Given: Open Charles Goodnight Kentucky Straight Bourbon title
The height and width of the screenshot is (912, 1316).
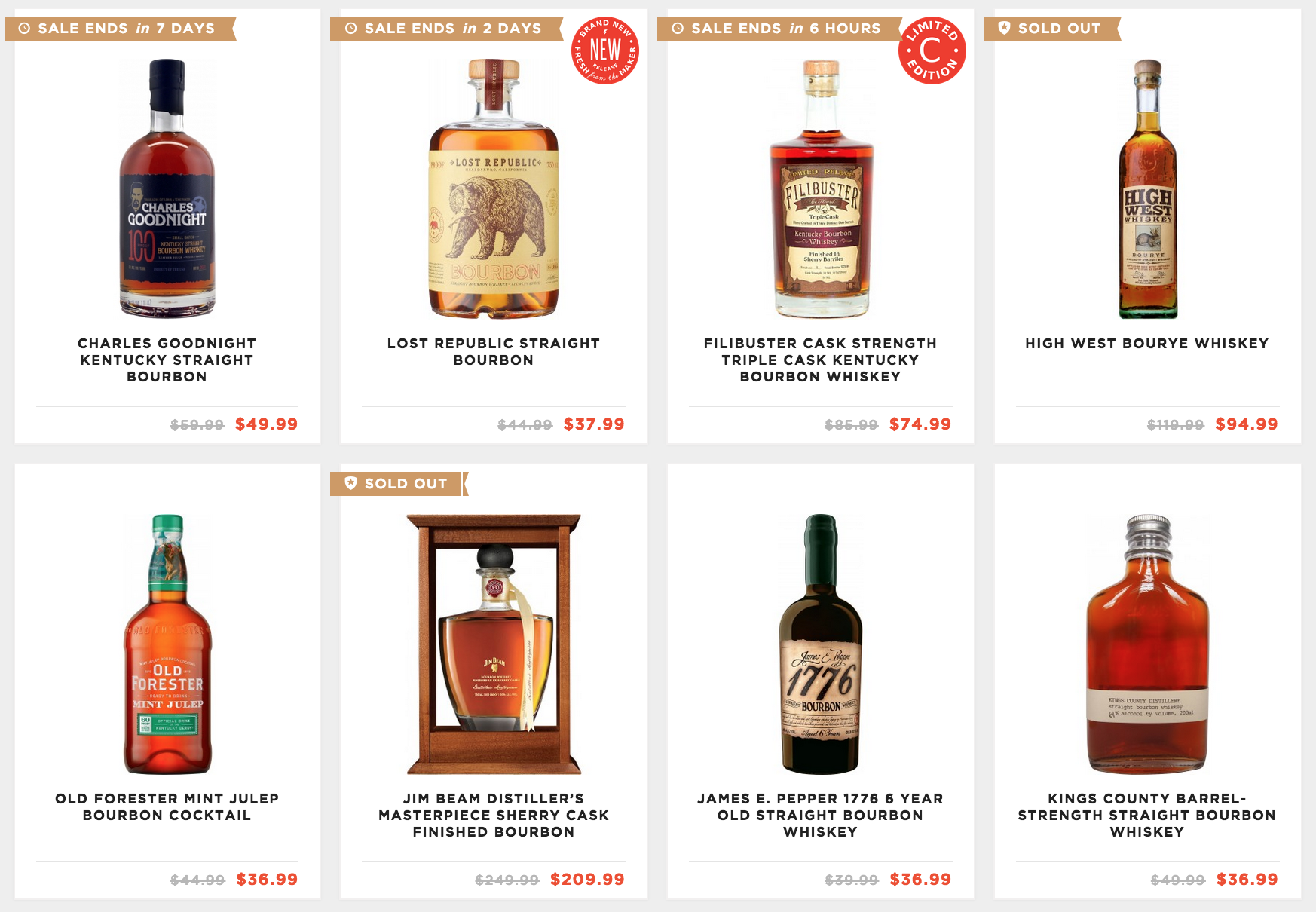Looking at the screenshot, I should coord(167,360).
